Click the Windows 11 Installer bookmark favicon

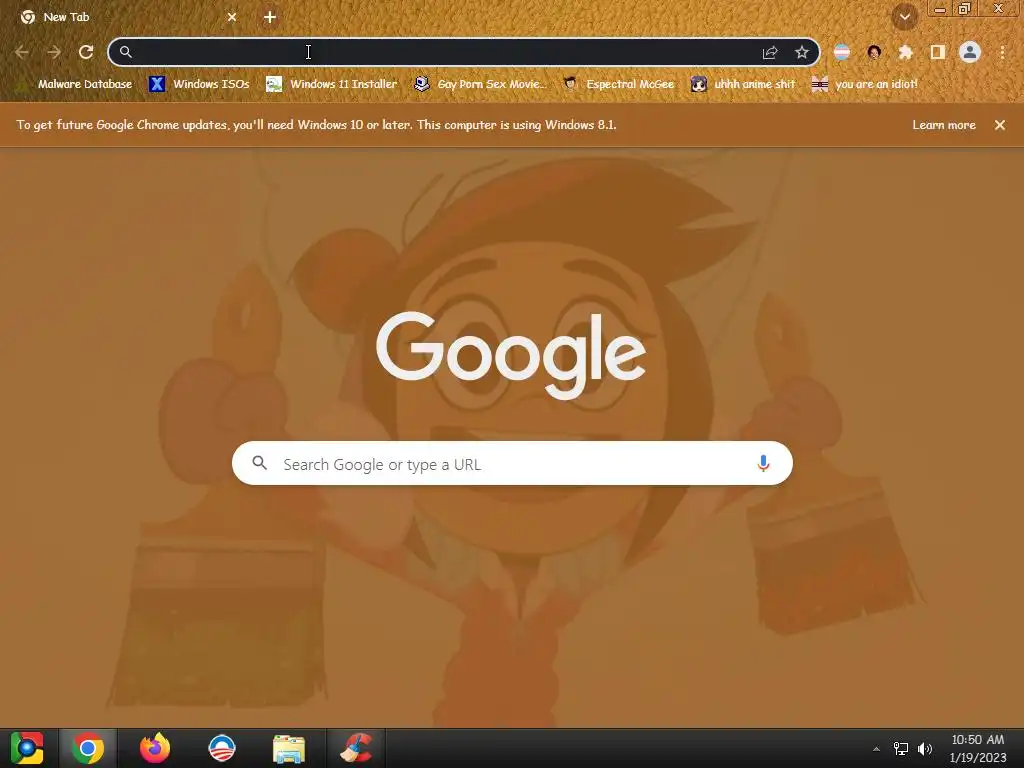tap(274, 84)
